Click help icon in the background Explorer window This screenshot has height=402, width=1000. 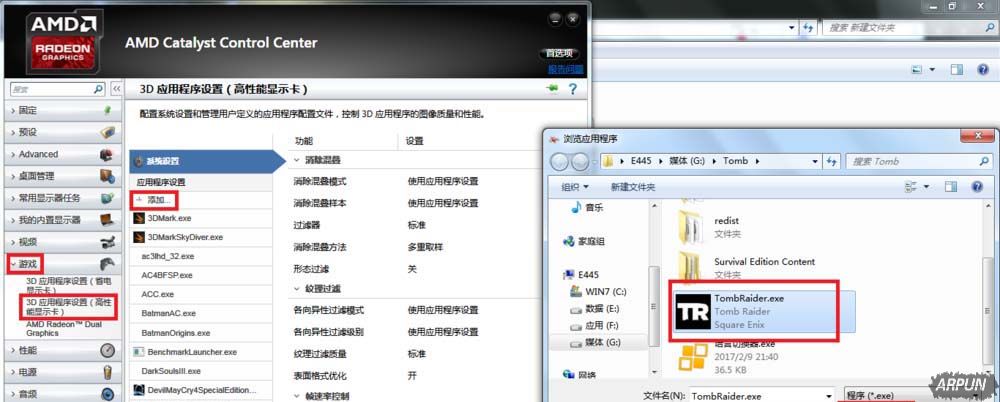point(983,70)
